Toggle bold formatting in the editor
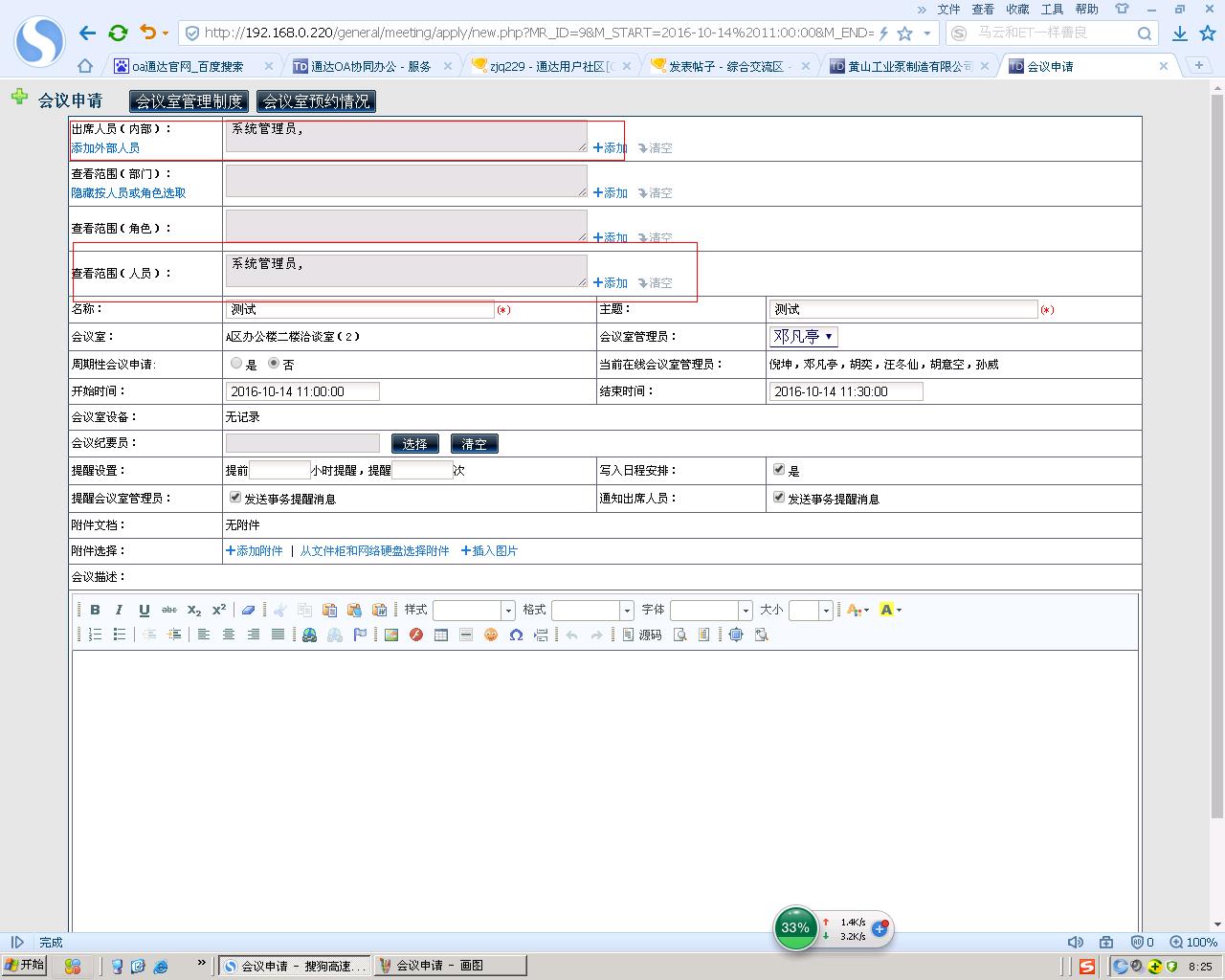 coord(95,610)
